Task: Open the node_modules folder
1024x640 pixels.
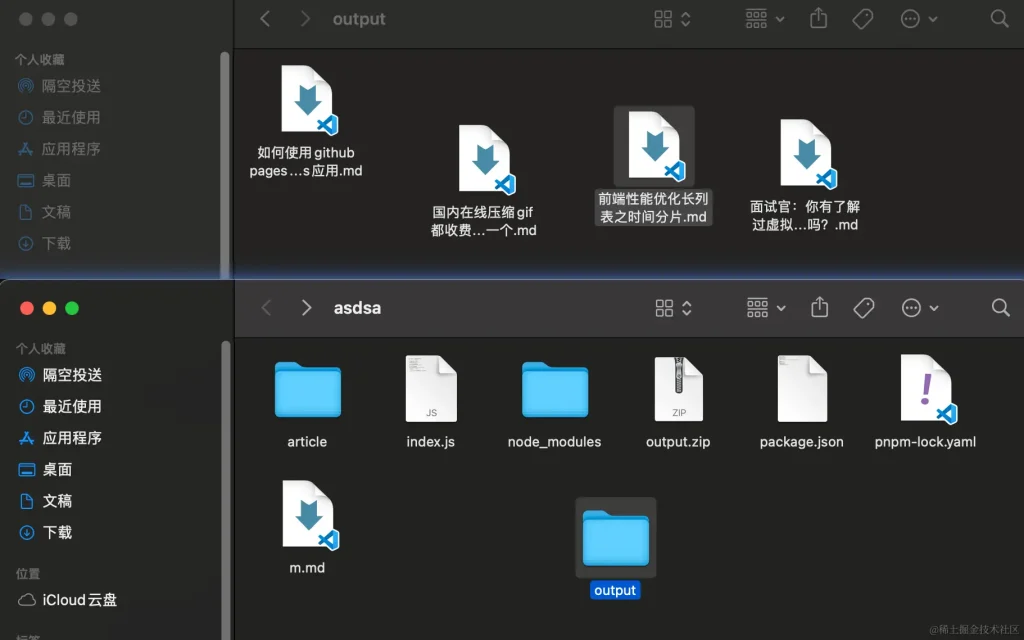Action: [x=554, y=390]
